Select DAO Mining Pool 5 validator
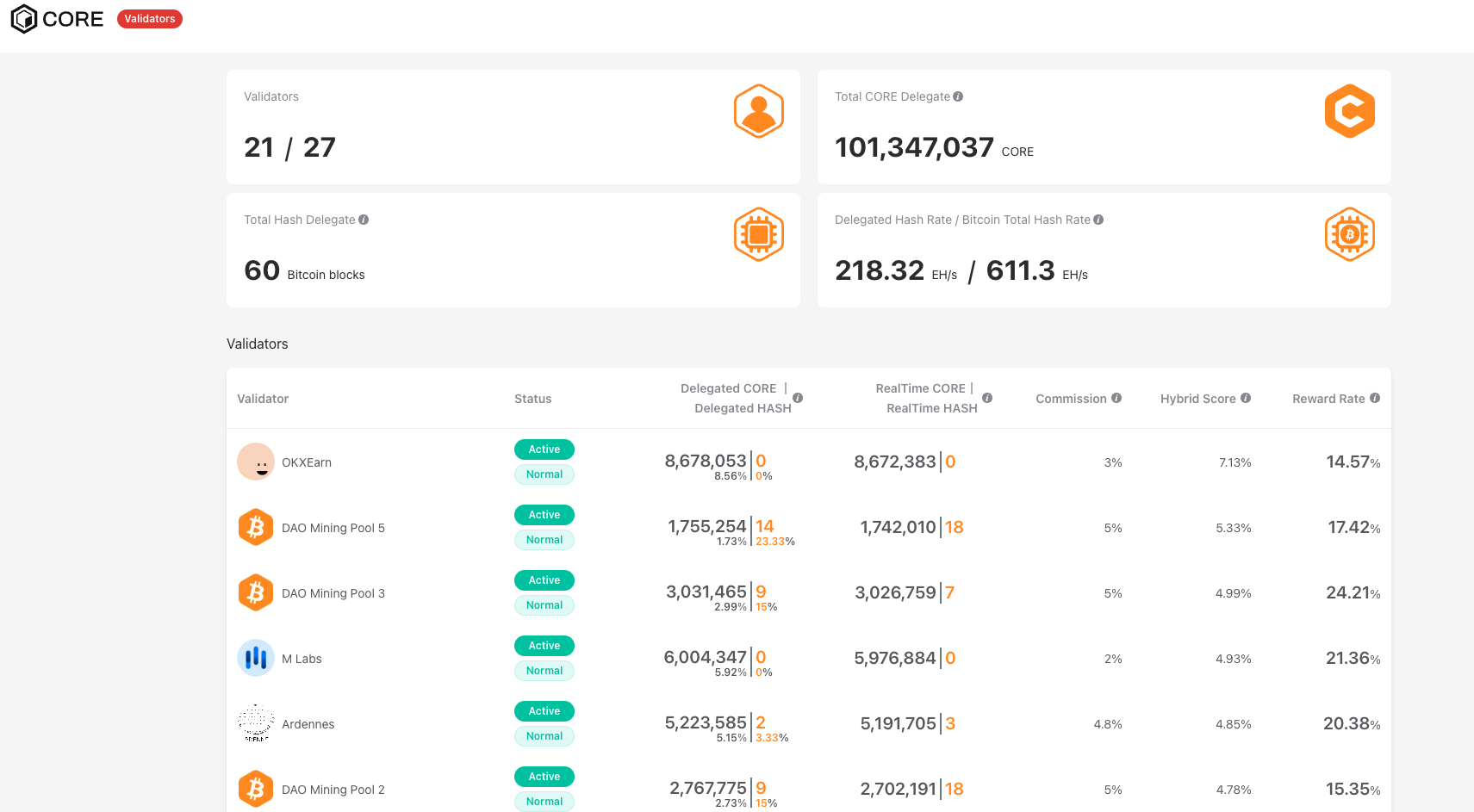The height and width of the screenshot is (812, 1474). (333, 528)
